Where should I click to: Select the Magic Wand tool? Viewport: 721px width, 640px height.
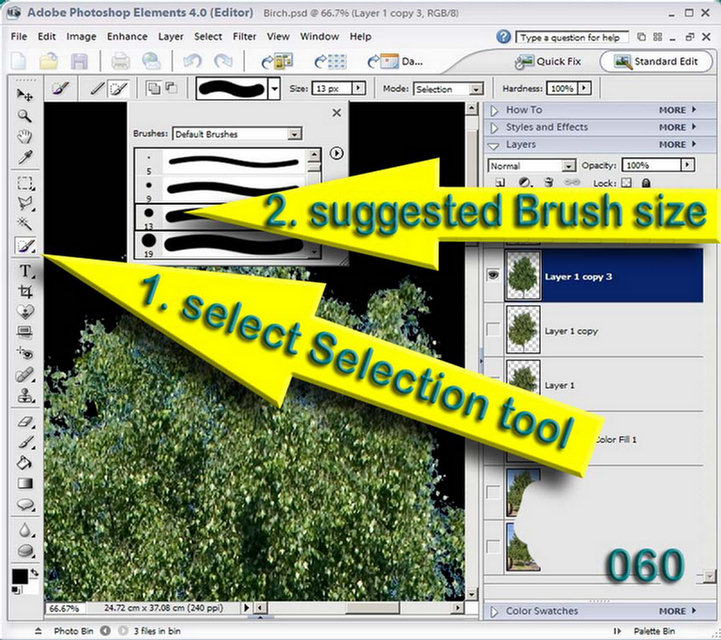pos(25,224)
